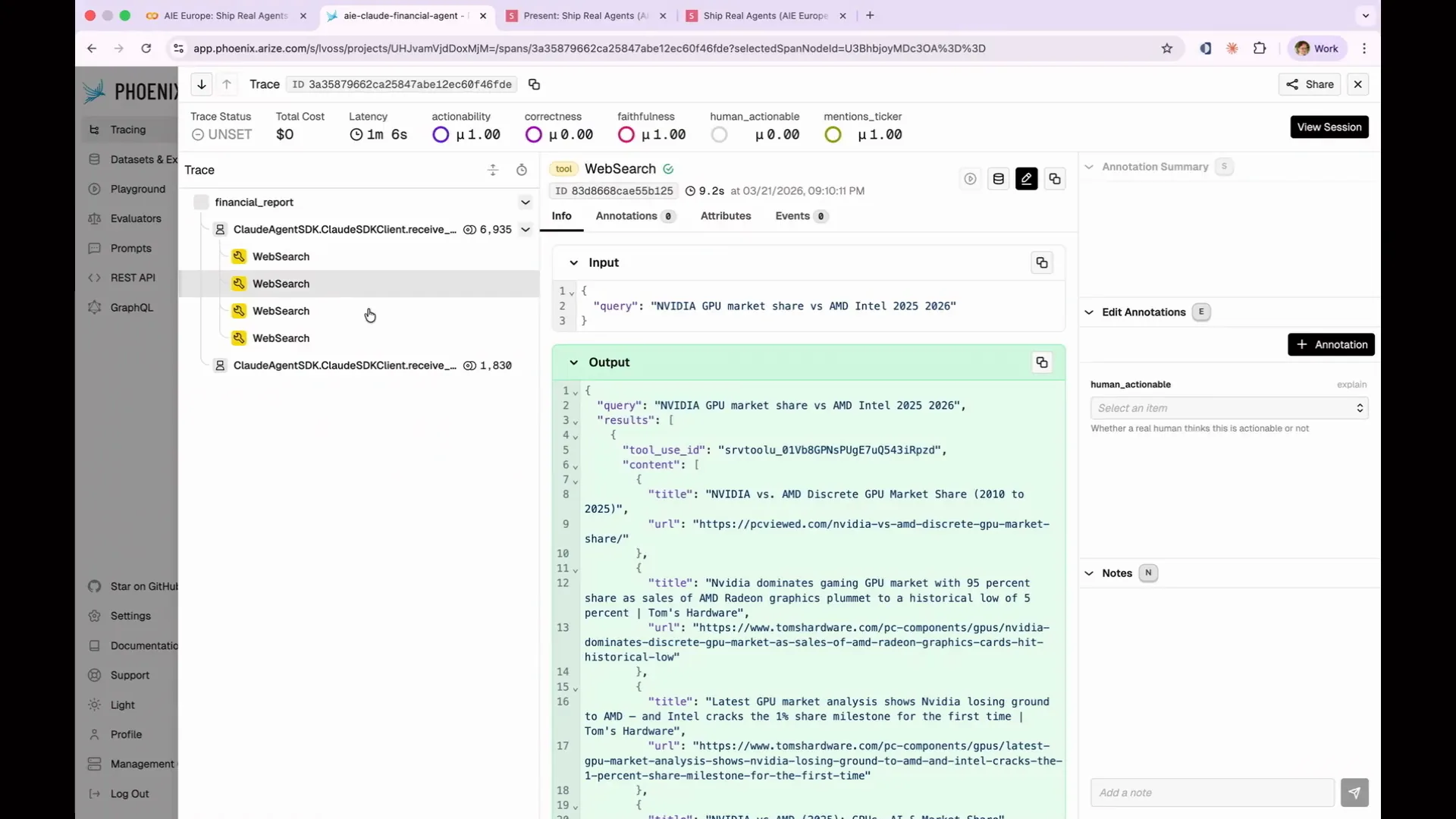This screenshot has height=819, width=1456.
Task: Open Evaluators in the sidebar
Action: (130, 218)
